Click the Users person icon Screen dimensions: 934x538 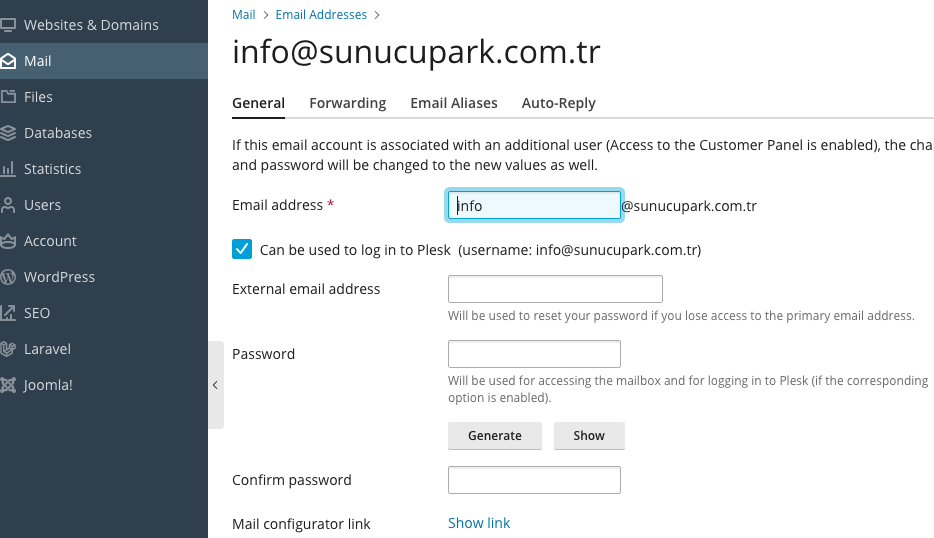8,205
